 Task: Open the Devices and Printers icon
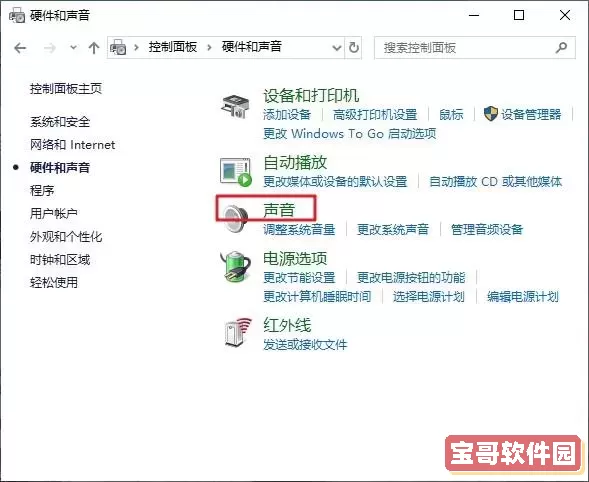coord(235,106)
